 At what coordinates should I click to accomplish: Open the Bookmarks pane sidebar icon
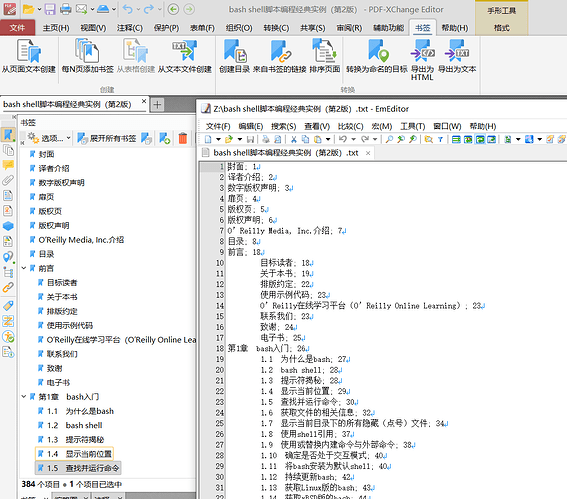tap(8, 135)
